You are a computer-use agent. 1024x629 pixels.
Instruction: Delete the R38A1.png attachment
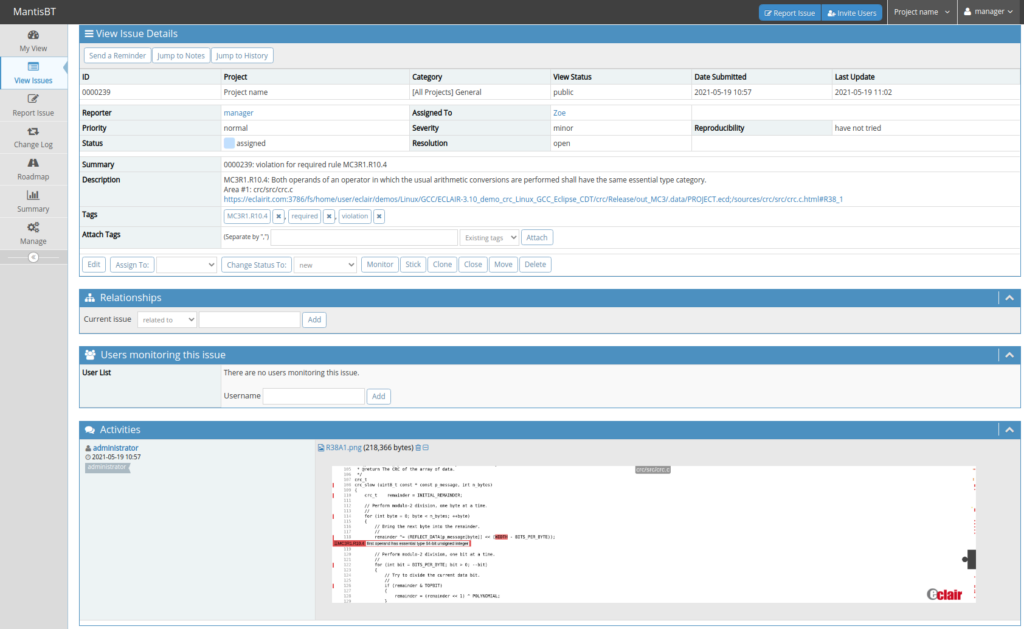tap(419, 448)
